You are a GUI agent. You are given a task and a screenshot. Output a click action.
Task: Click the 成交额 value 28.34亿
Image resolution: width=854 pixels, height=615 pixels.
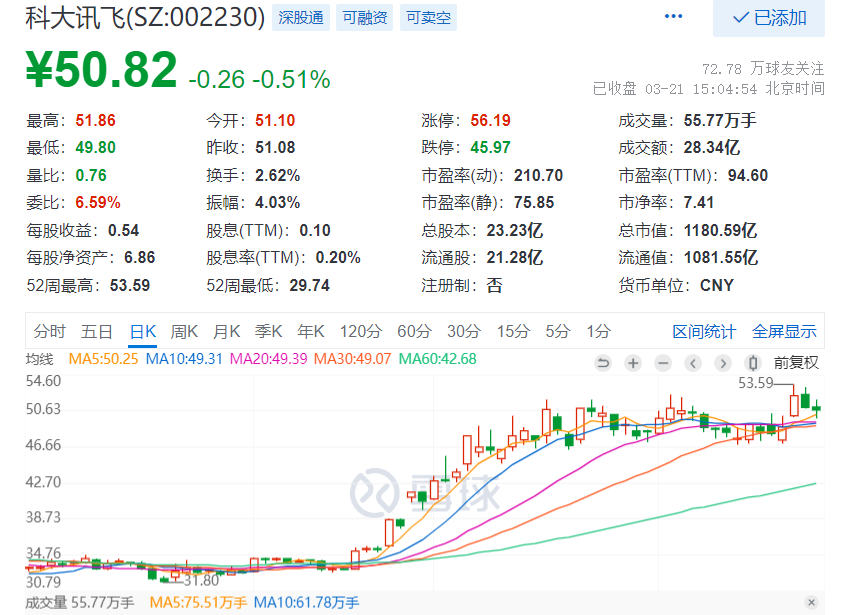[712, 148]
